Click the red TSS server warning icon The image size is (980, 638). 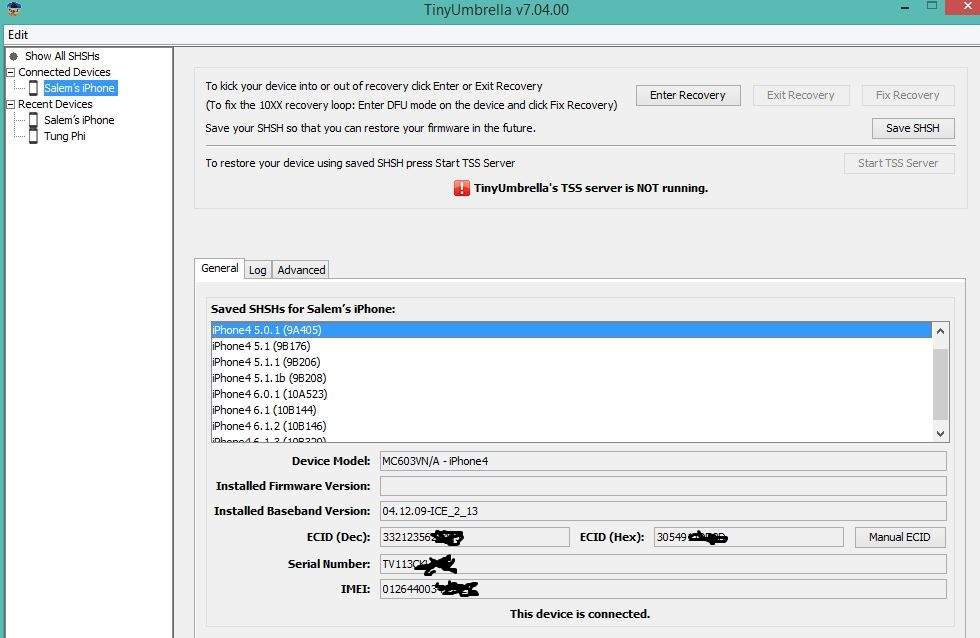point(461,188)
